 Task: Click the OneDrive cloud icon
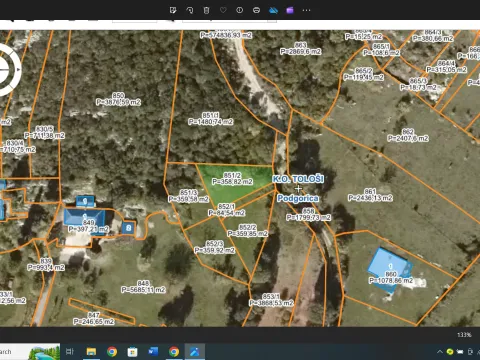tap(273, 10)
